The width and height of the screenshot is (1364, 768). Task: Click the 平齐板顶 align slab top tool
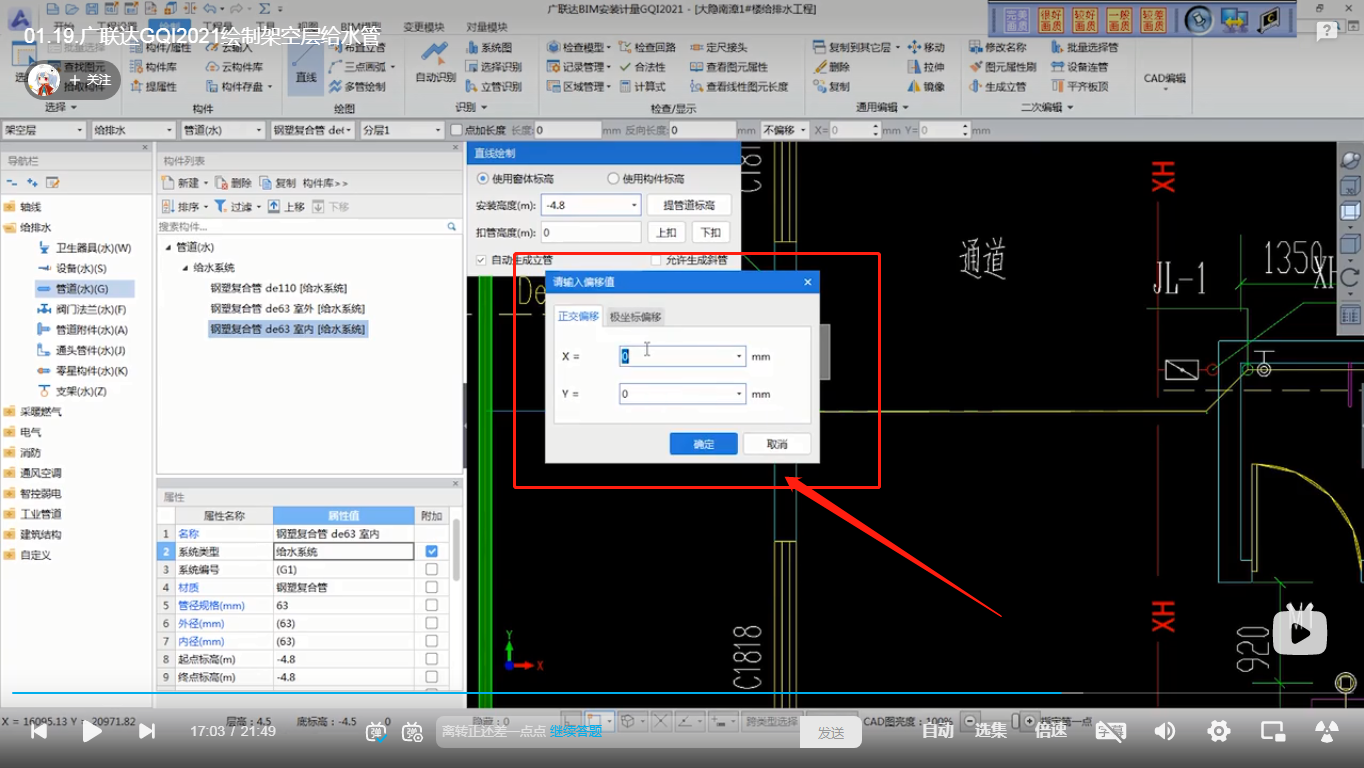[1080, 87]
